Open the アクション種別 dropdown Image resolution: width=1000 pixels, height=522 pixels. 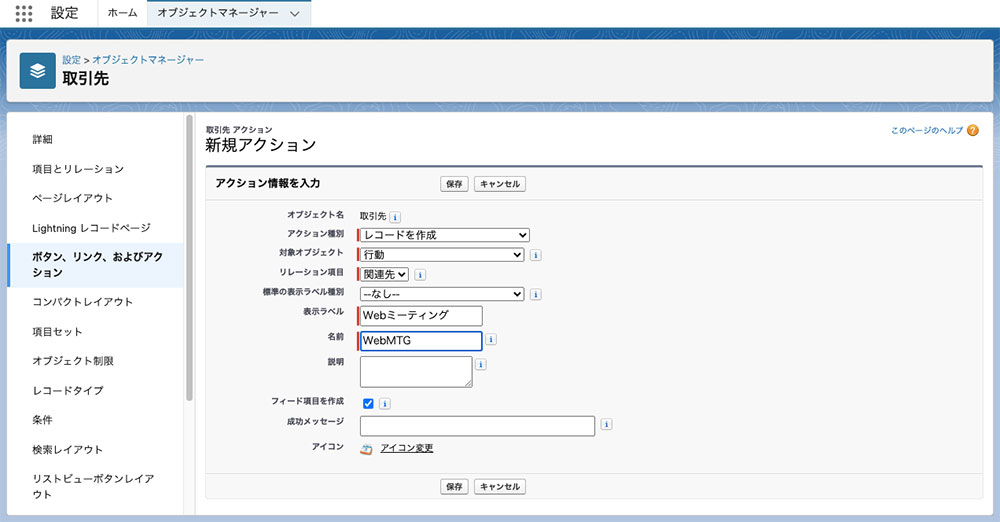[x=445, y=235]
